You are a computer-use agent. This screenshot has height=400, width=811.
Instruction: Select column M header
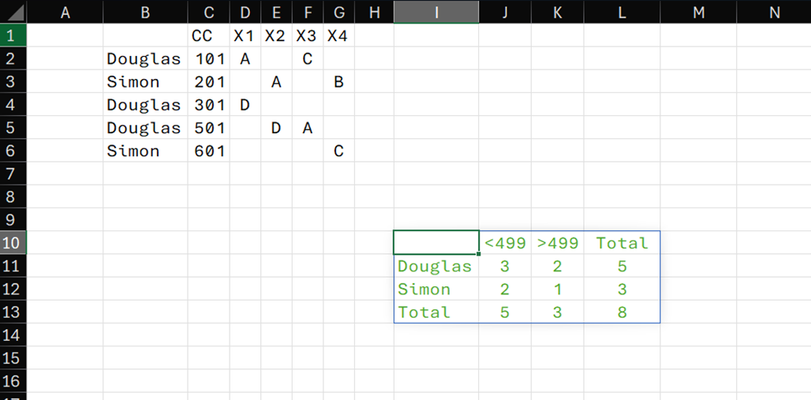[698, 11]
